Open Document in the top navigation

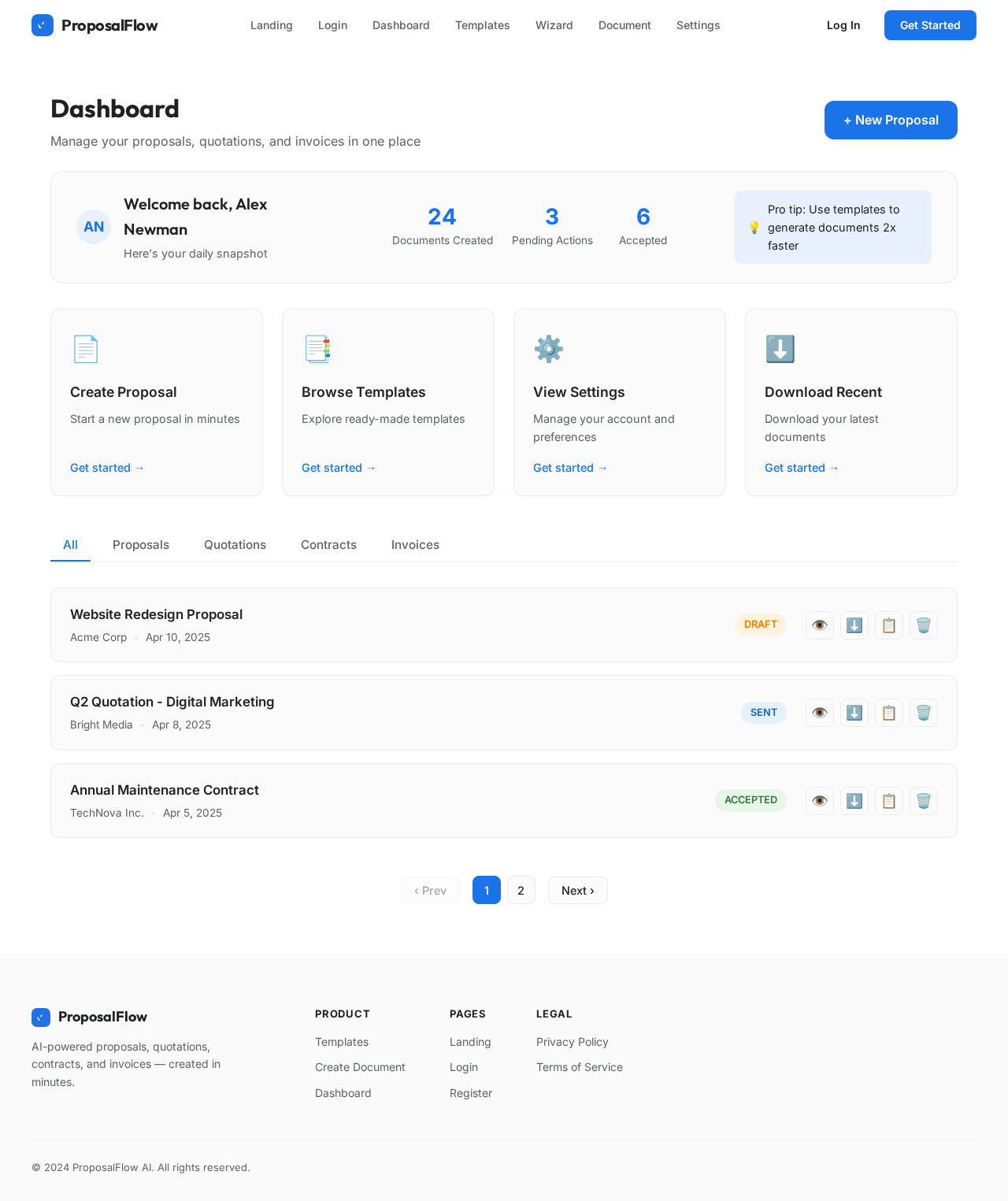click(624, 25)
